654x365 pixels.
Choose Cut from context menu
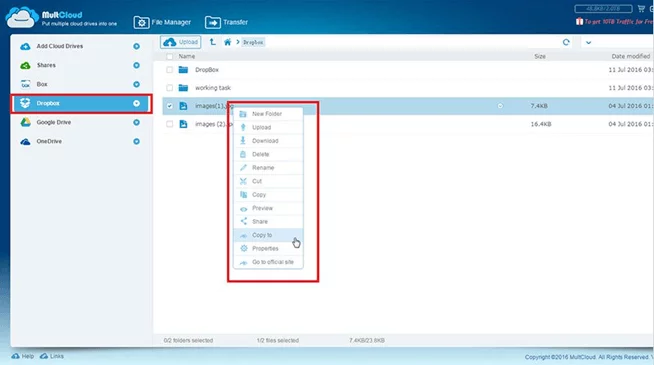pyautogui.click(x=268, y=181)
